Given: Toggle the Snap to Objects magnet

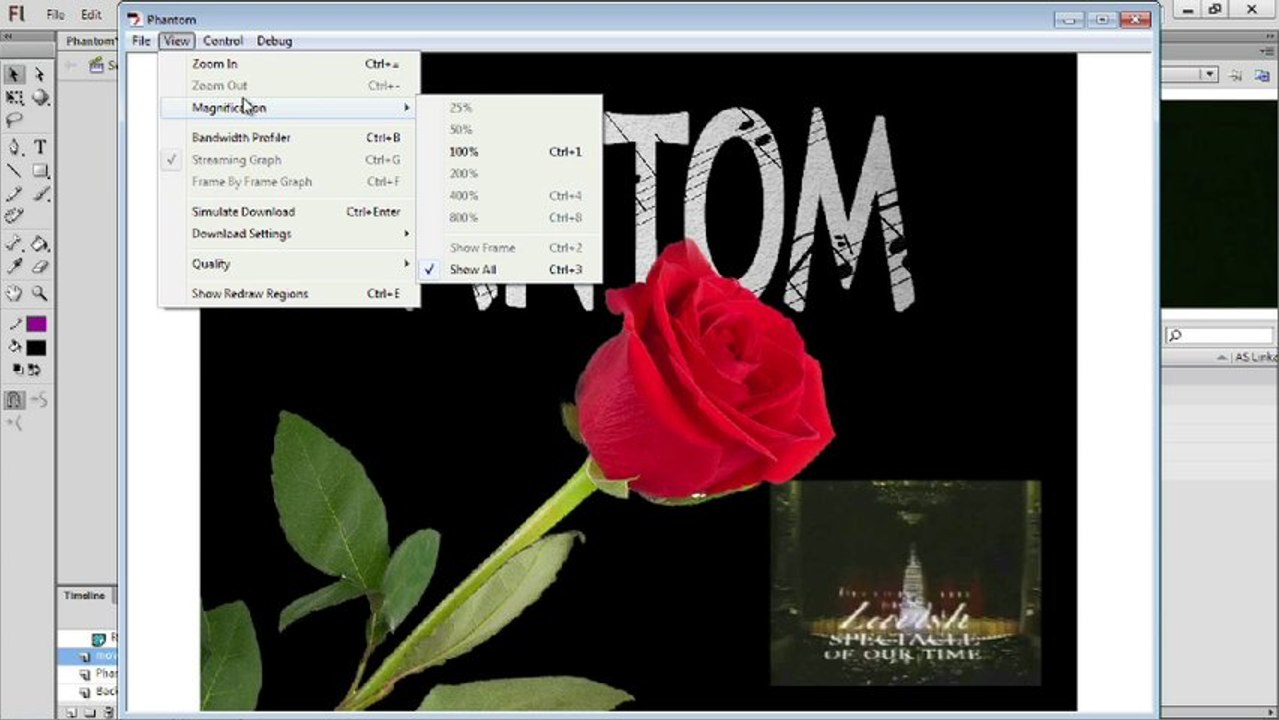Looking at the screenshot, I should click(15, 400).
